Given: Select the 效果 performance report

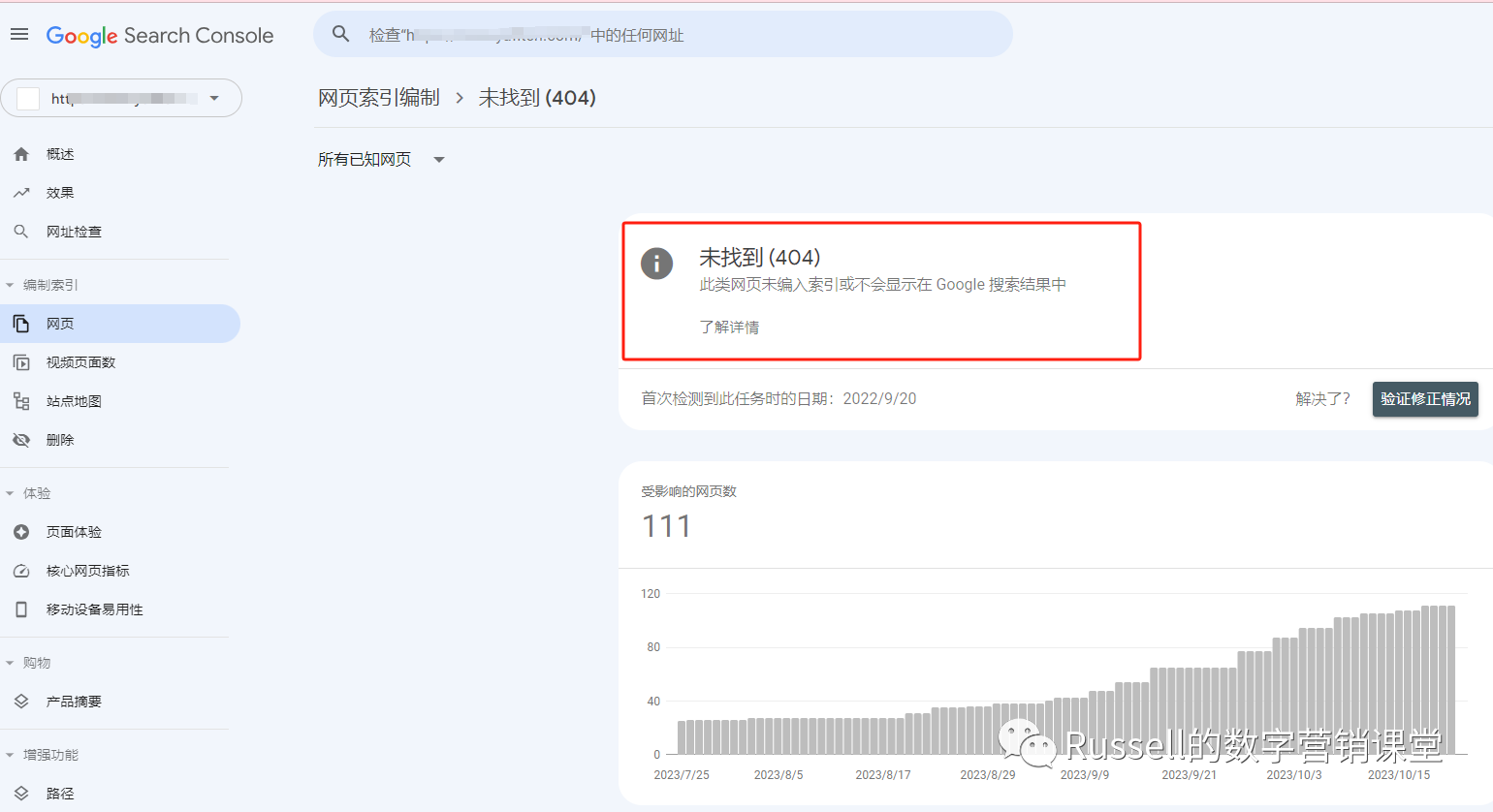Looking at the screenshot, I should pyautogui.click(x=60, y=192).
